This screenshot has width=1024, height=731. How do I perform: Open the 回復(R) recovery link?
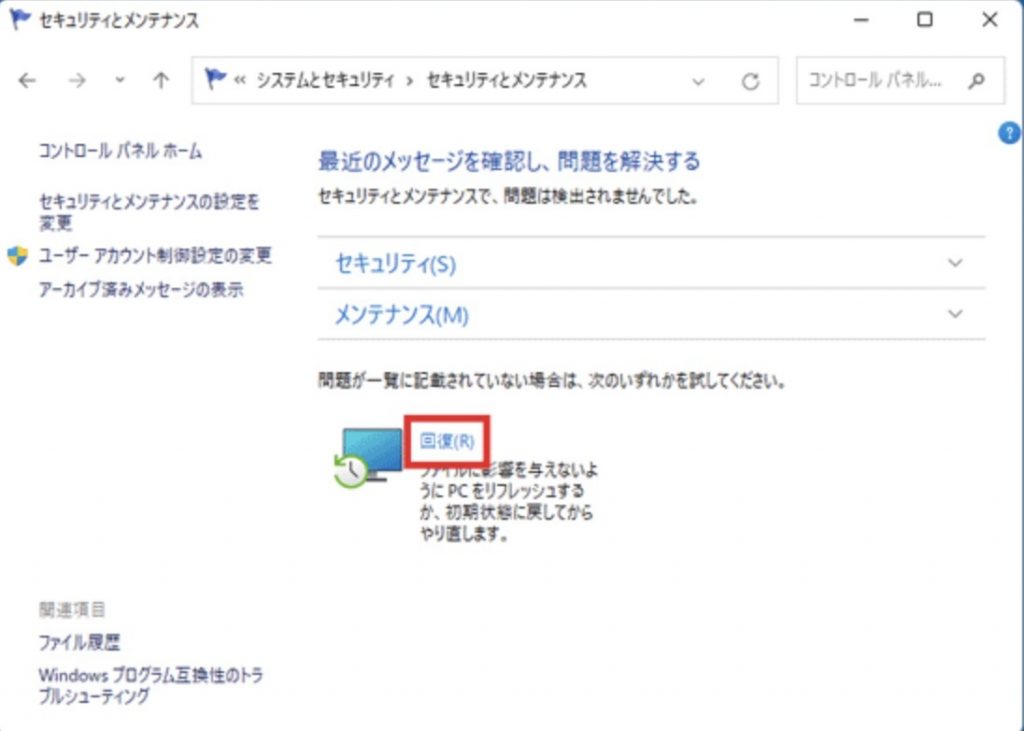[447, 441]
